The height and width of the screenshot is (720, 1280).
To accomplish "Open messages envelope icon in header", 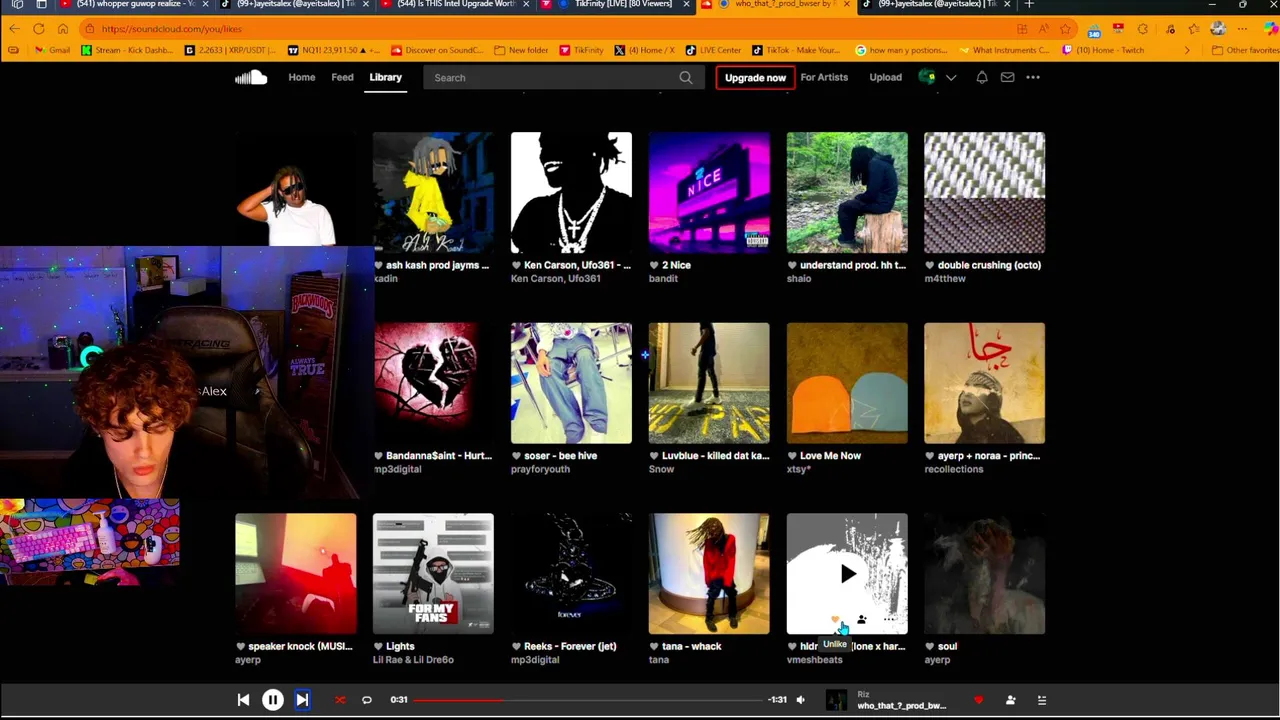I will [x=1007, y=77].
